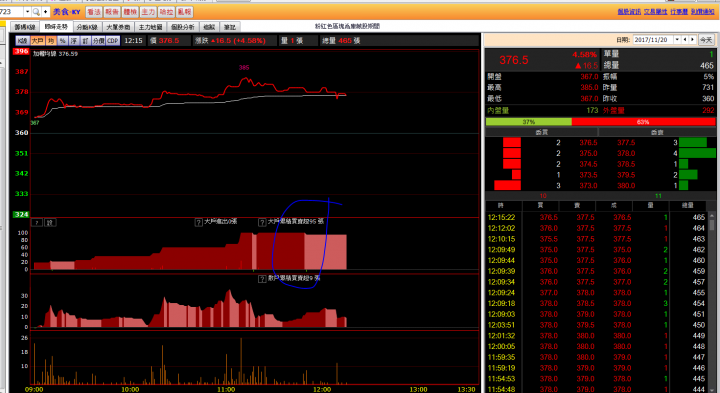This screenshot has width=720, height=393.
Task: Open the 個股分析 tab
Action: point(182,27)
